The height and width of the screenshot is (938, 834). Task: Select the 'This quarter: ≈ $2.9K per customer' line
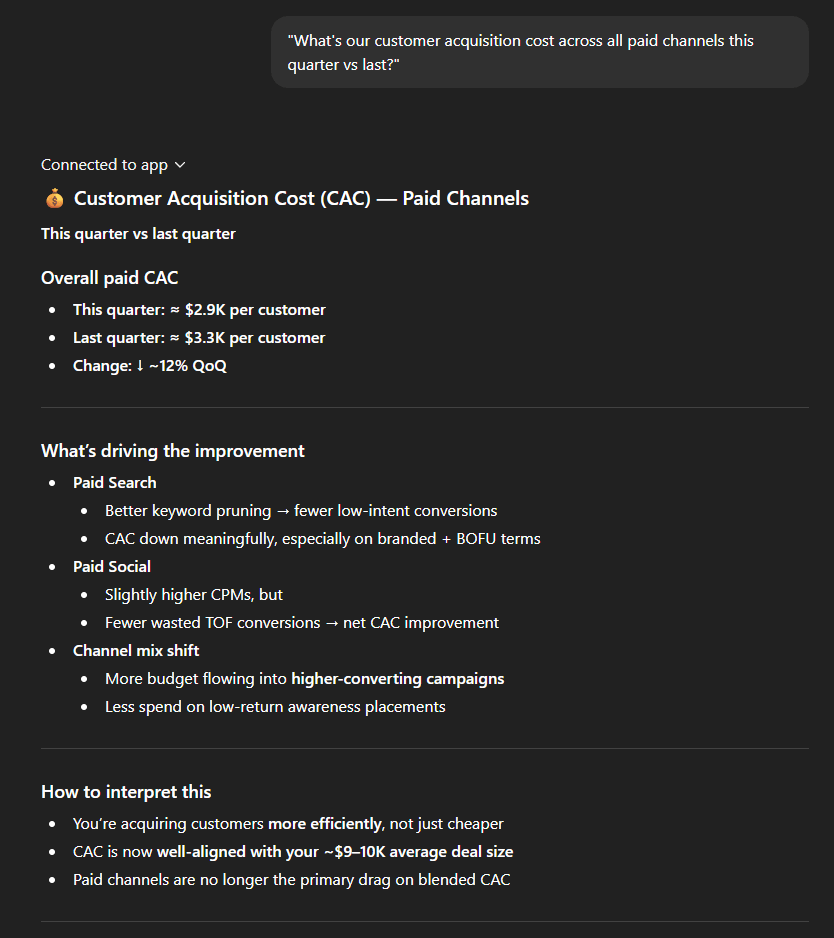pos(198,309)
